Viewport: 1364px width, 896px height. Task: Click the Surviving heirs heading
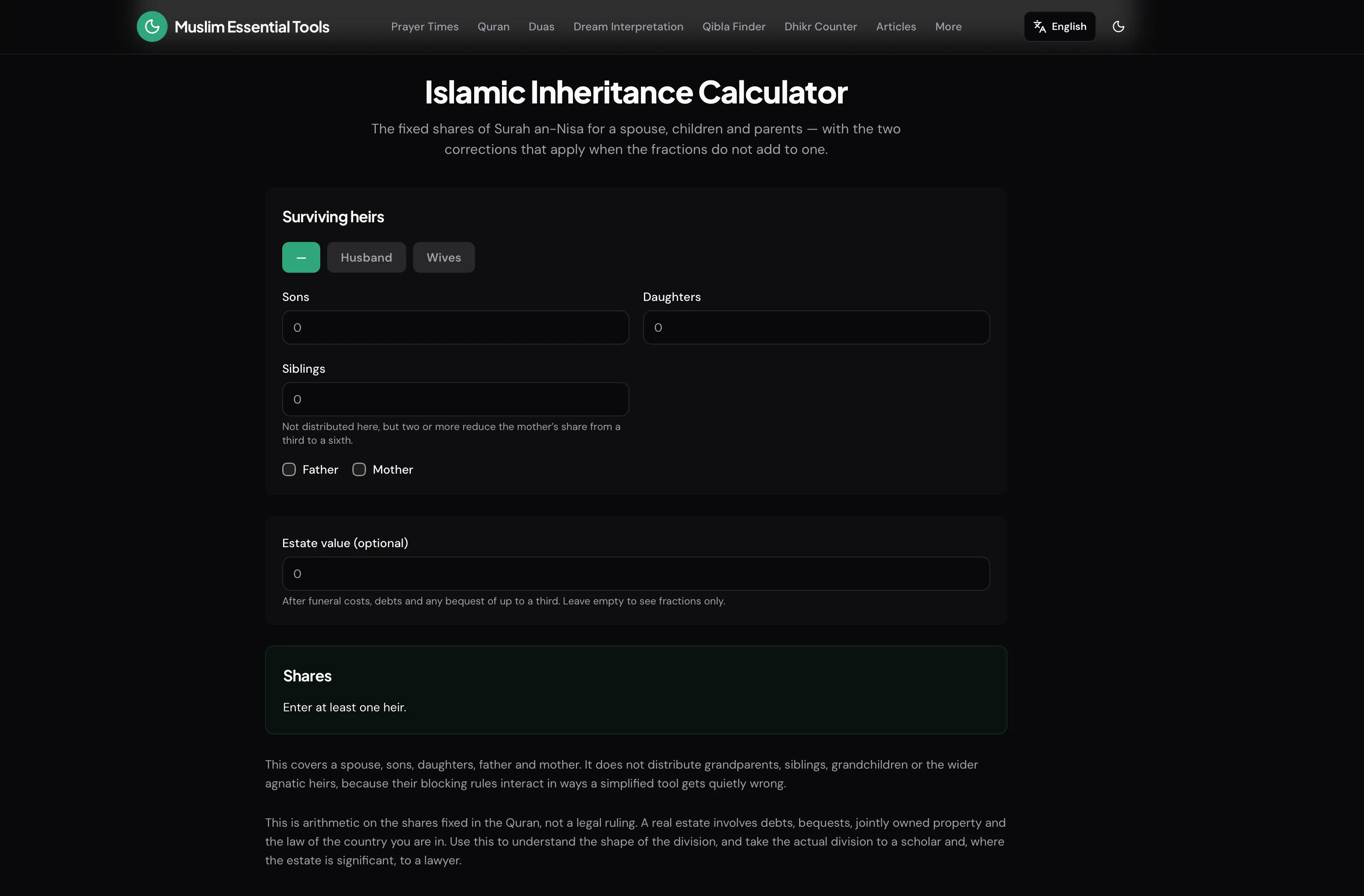coord(333,217)
